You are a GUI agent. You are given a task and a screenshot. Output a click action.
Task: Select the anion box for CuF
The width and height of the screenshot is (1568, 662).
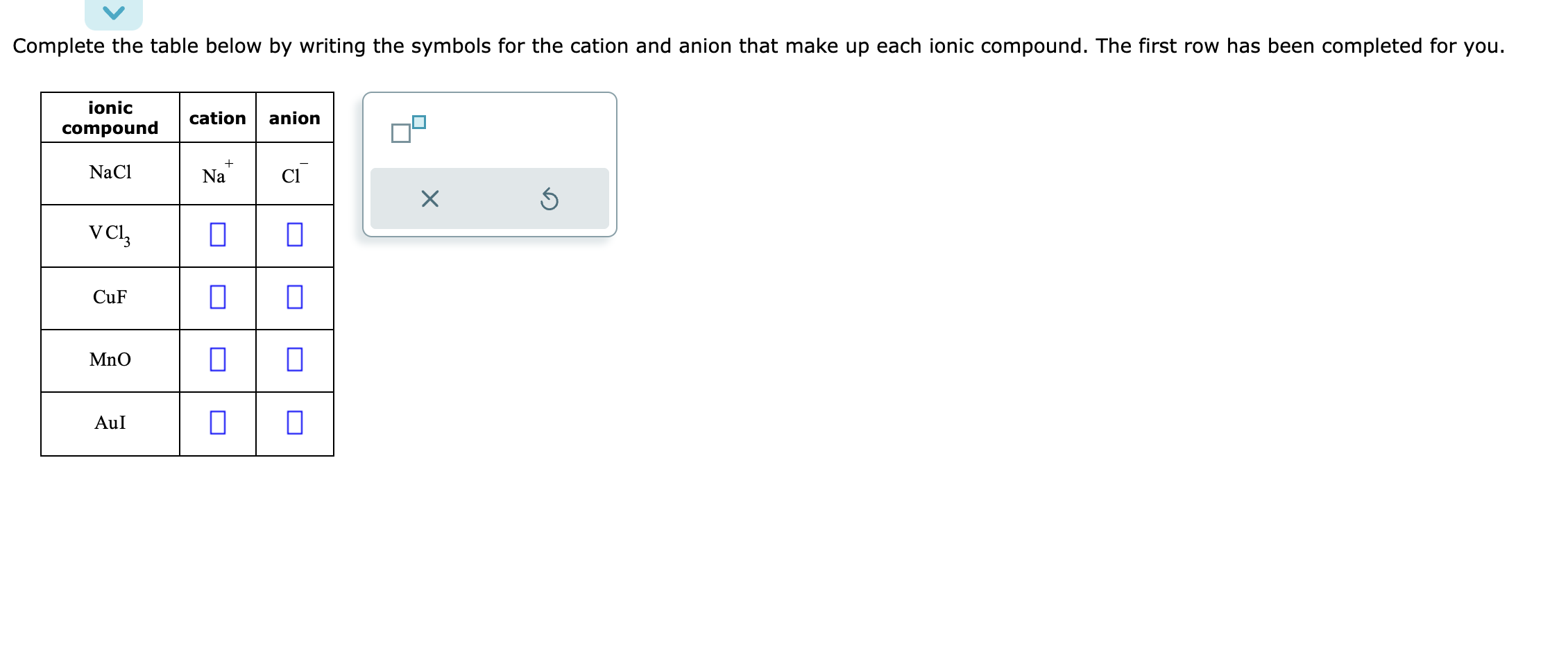pyautogui.click(x=293, y=298)
